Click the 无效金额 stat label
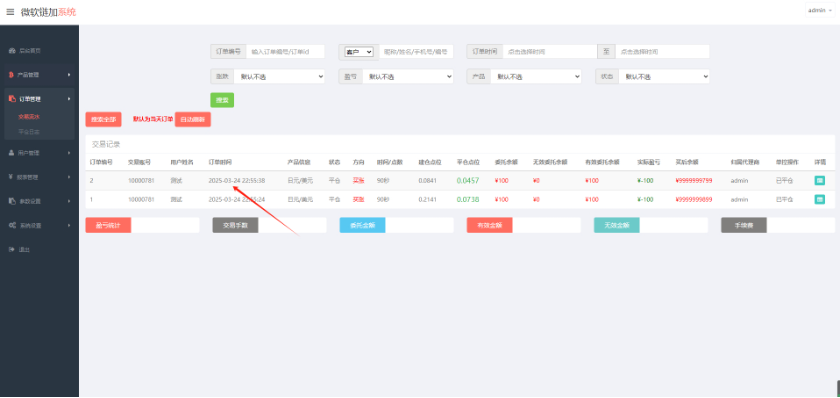 click(617, 226)
